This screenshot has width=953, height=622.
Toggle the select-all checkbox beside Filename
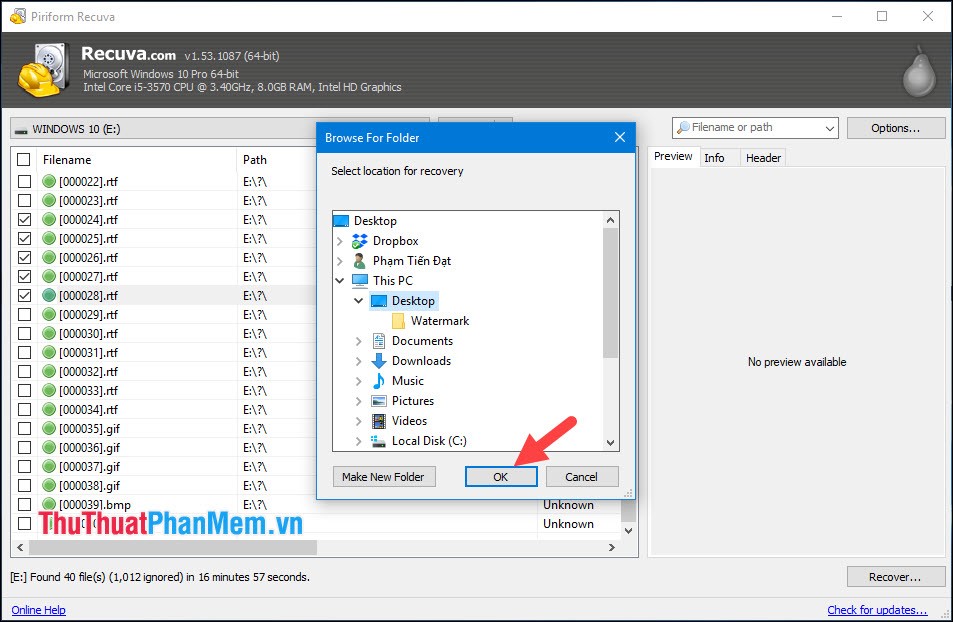24,159
